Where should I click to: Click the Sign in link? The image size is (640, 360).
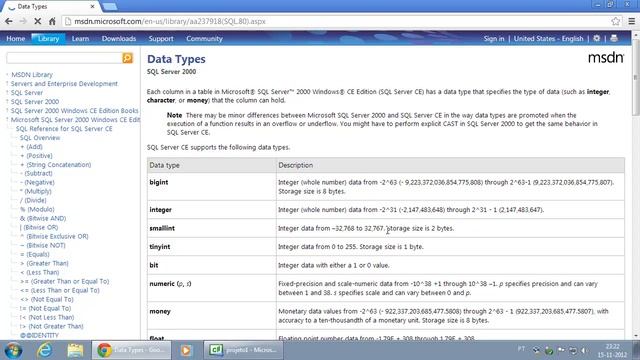tap(494, 39)
